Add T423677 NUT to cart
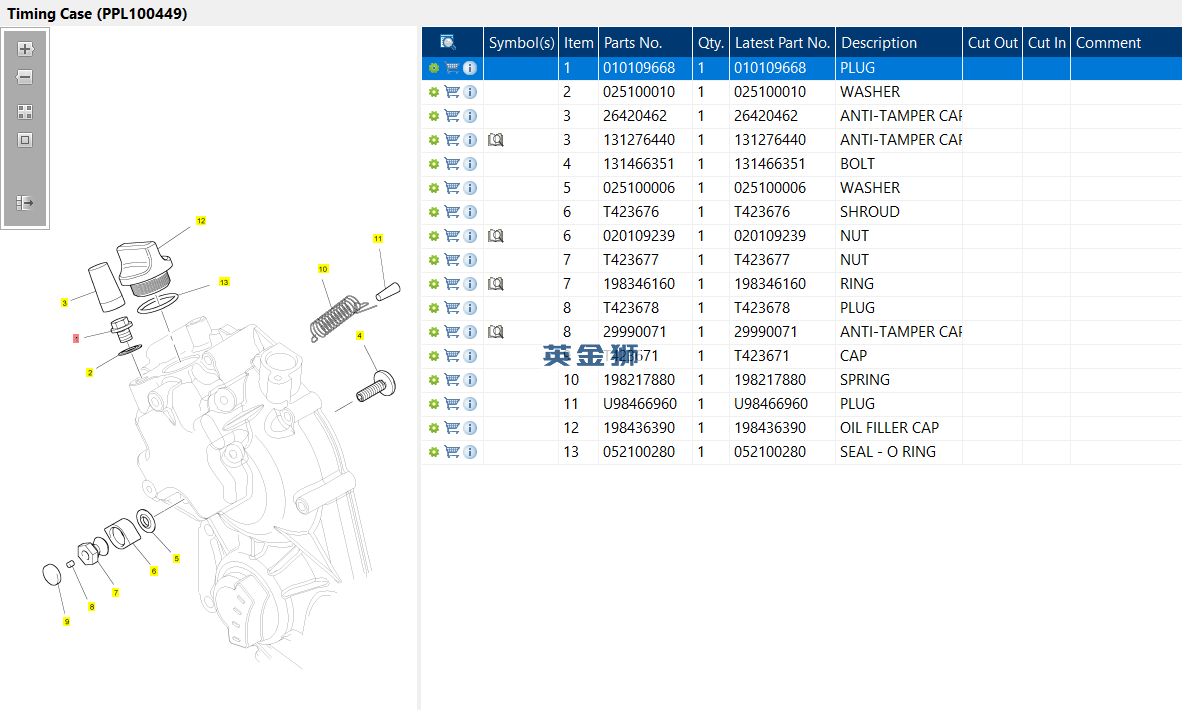This screenshot has width=1182, height=710. 452,260
